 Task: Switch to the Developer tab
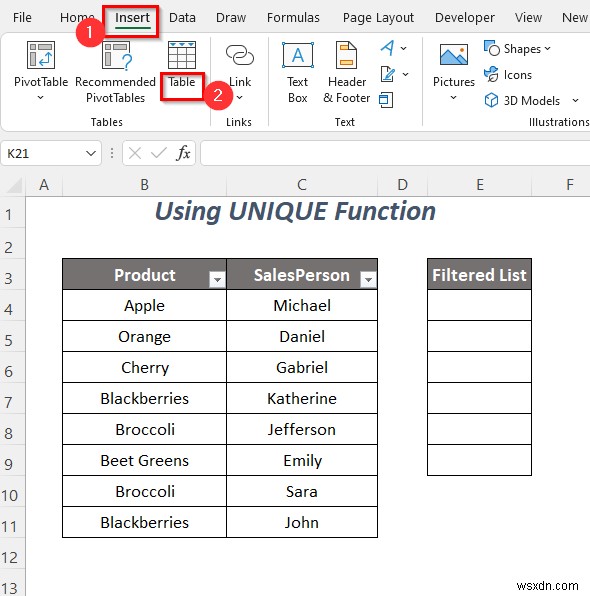[465, 17]
